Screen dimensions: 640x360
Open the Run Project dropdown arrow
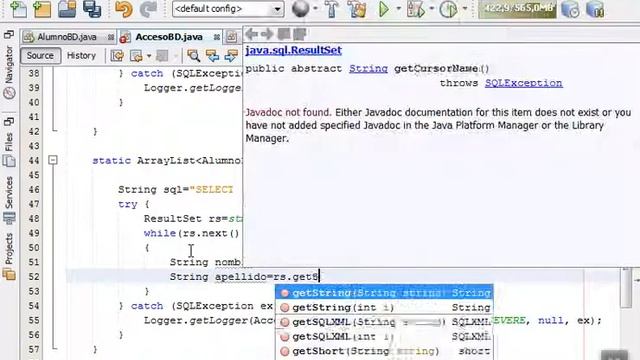click(398, 9)
